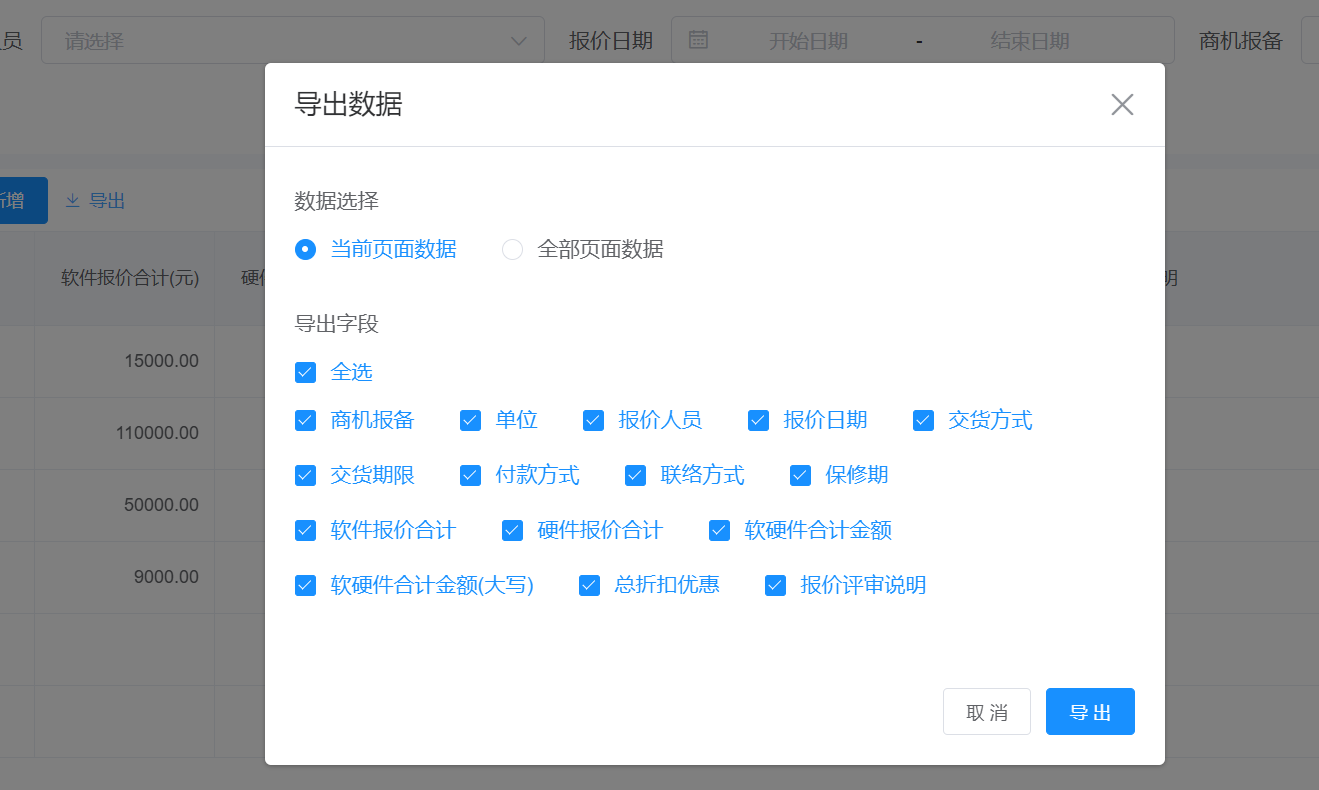Uncheck the 商机报备 field checkbox
The height and width of the screenshot is (790, 1319).
coord(306,421)
